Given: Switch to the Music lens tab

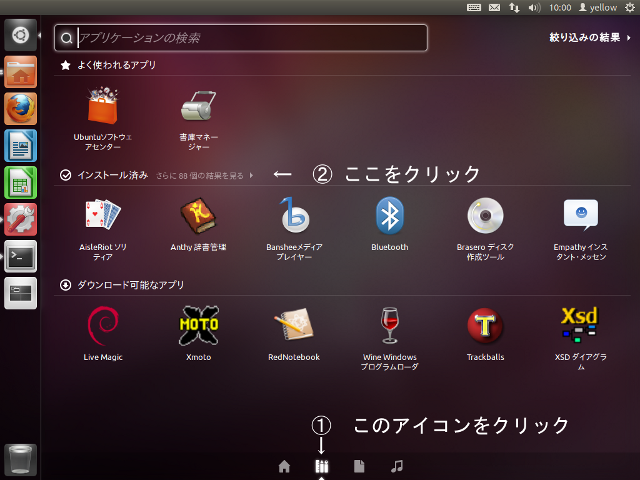Looking at the screenshot, I should (397, 466).
